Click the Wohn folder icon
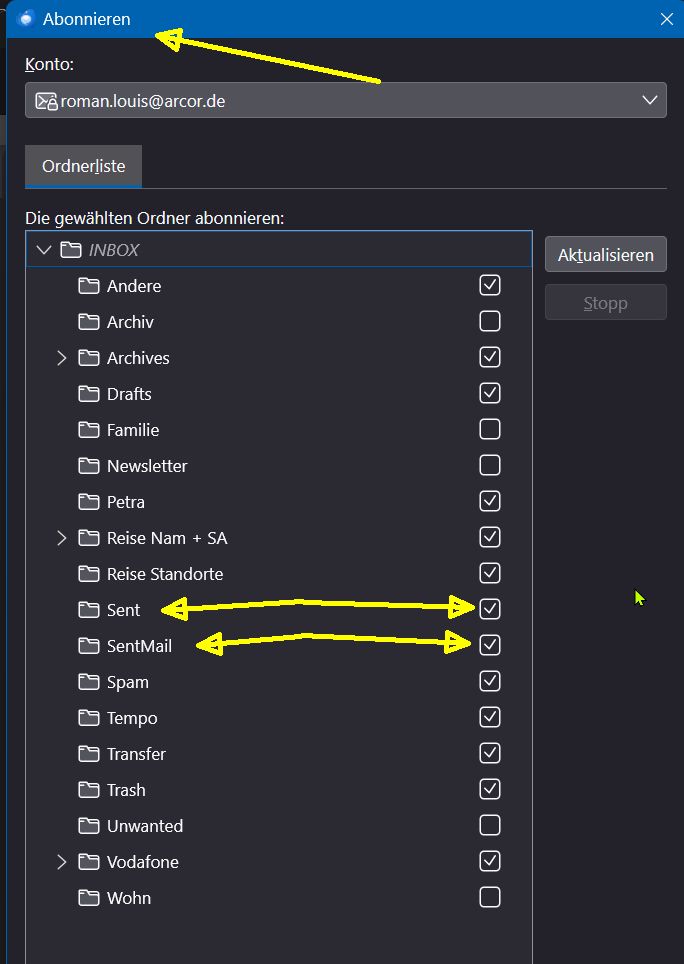This screenshot has width=684, height=964. click(x=89, y=898)
